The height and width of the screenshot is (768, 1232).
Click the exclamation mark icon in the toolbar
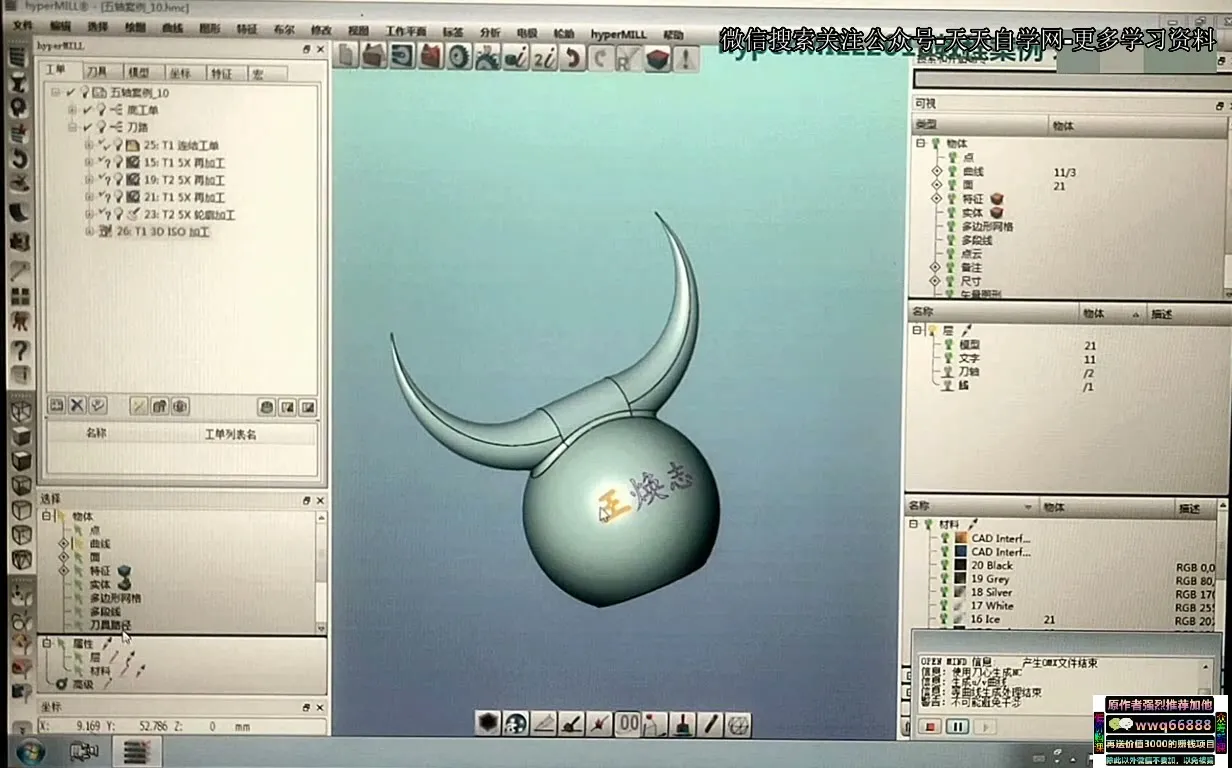point(685,58)
